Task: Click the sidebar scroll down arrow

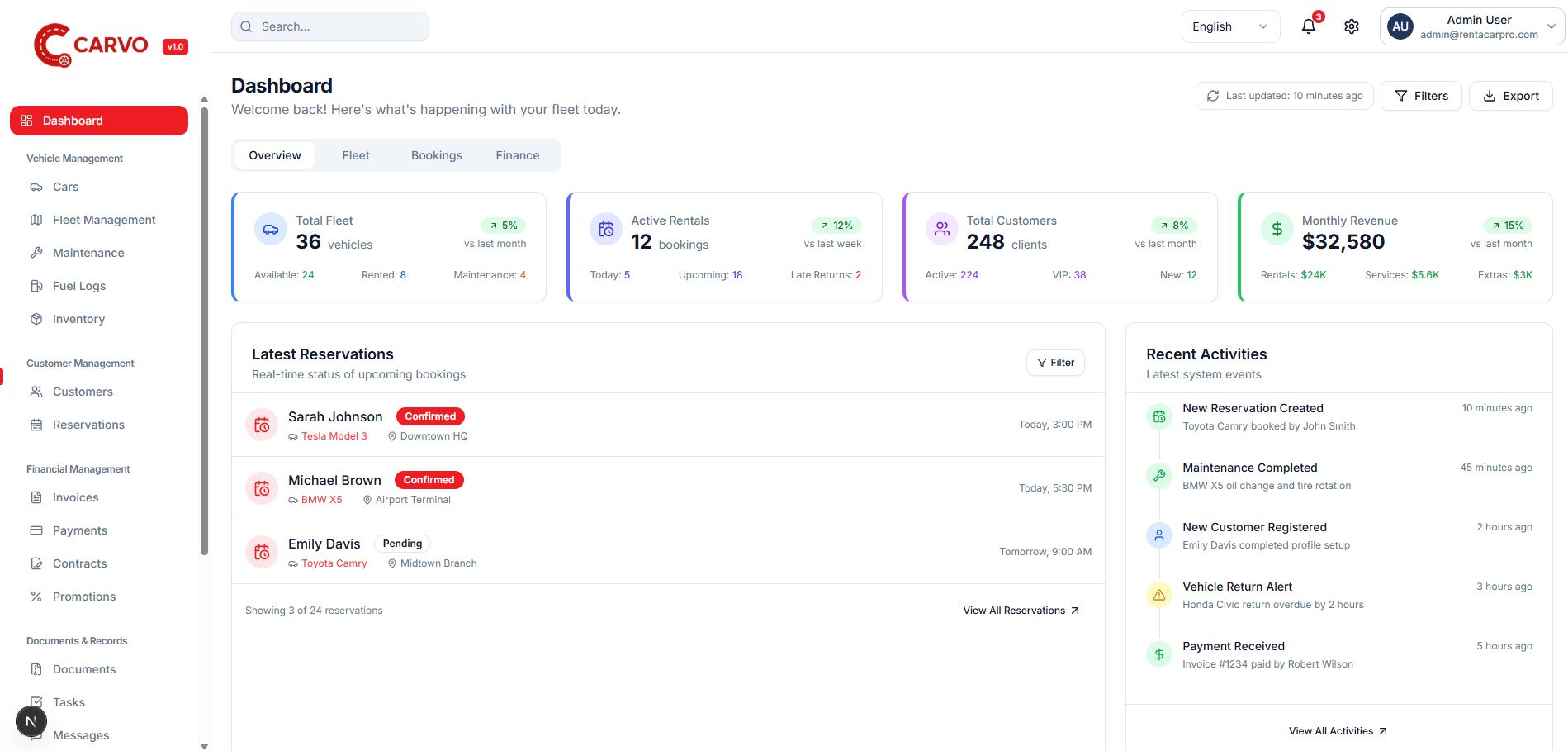Action: pyautogui.click(x=205, y=745)
